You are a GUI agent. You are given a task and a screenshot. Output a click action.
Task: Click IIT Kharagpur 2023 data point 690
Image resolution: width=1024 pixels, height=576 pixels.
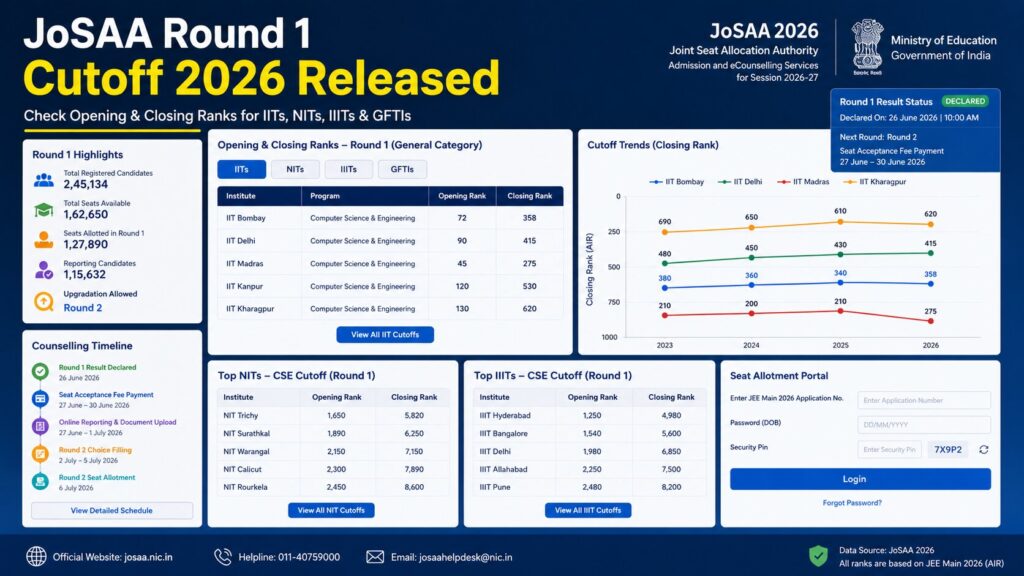point(665,232)
